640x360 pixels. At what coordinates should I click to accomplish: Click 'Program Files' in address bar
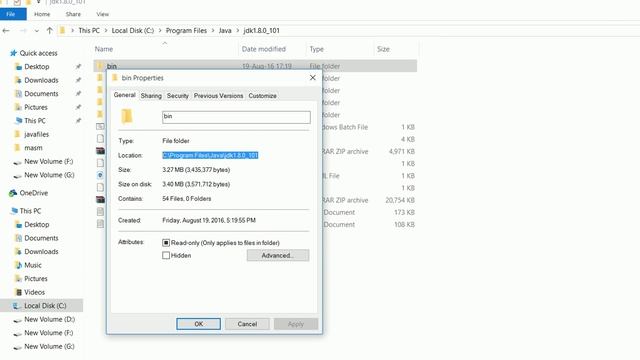pyautogui.click(x=186, y=31)
